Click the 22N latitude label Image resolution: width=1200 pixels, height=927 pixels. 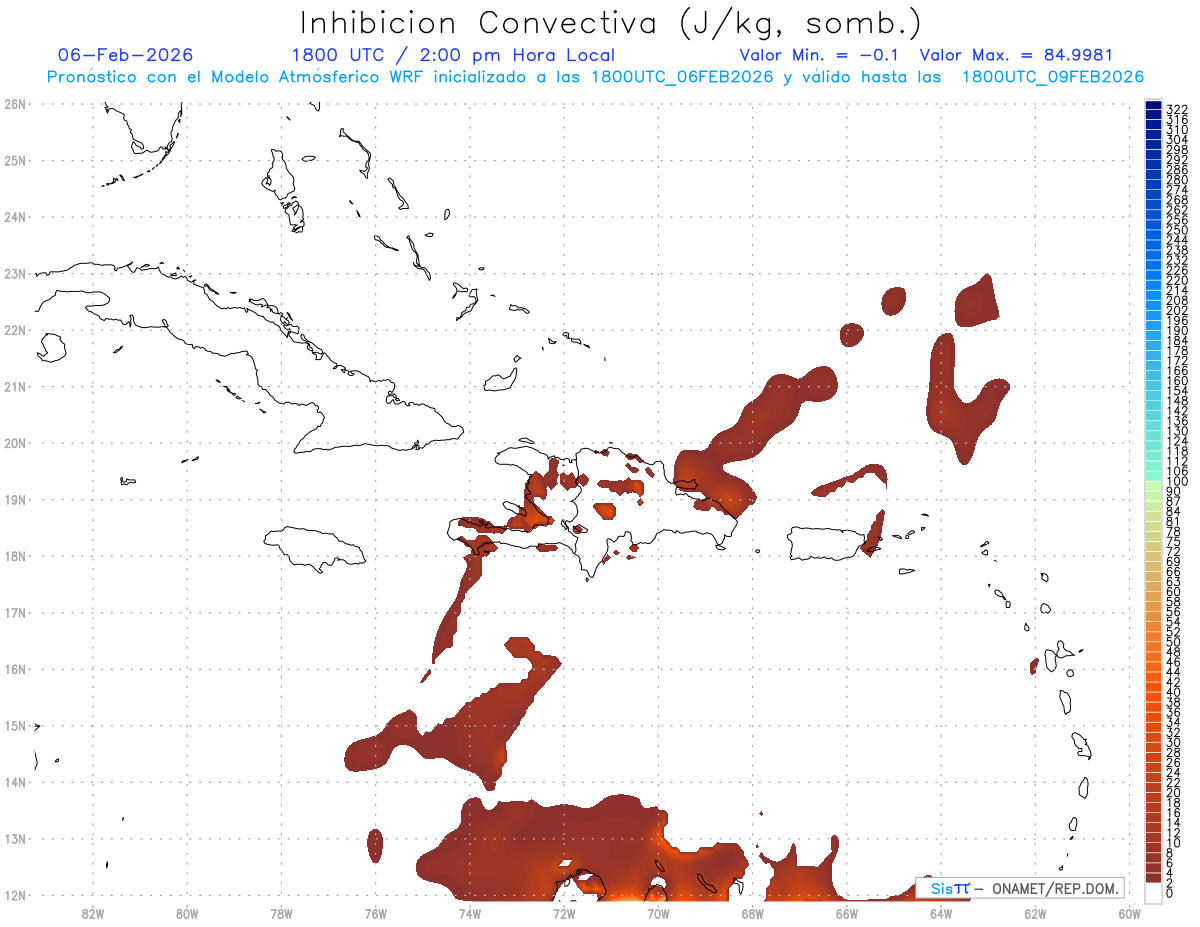click(14, 329)
